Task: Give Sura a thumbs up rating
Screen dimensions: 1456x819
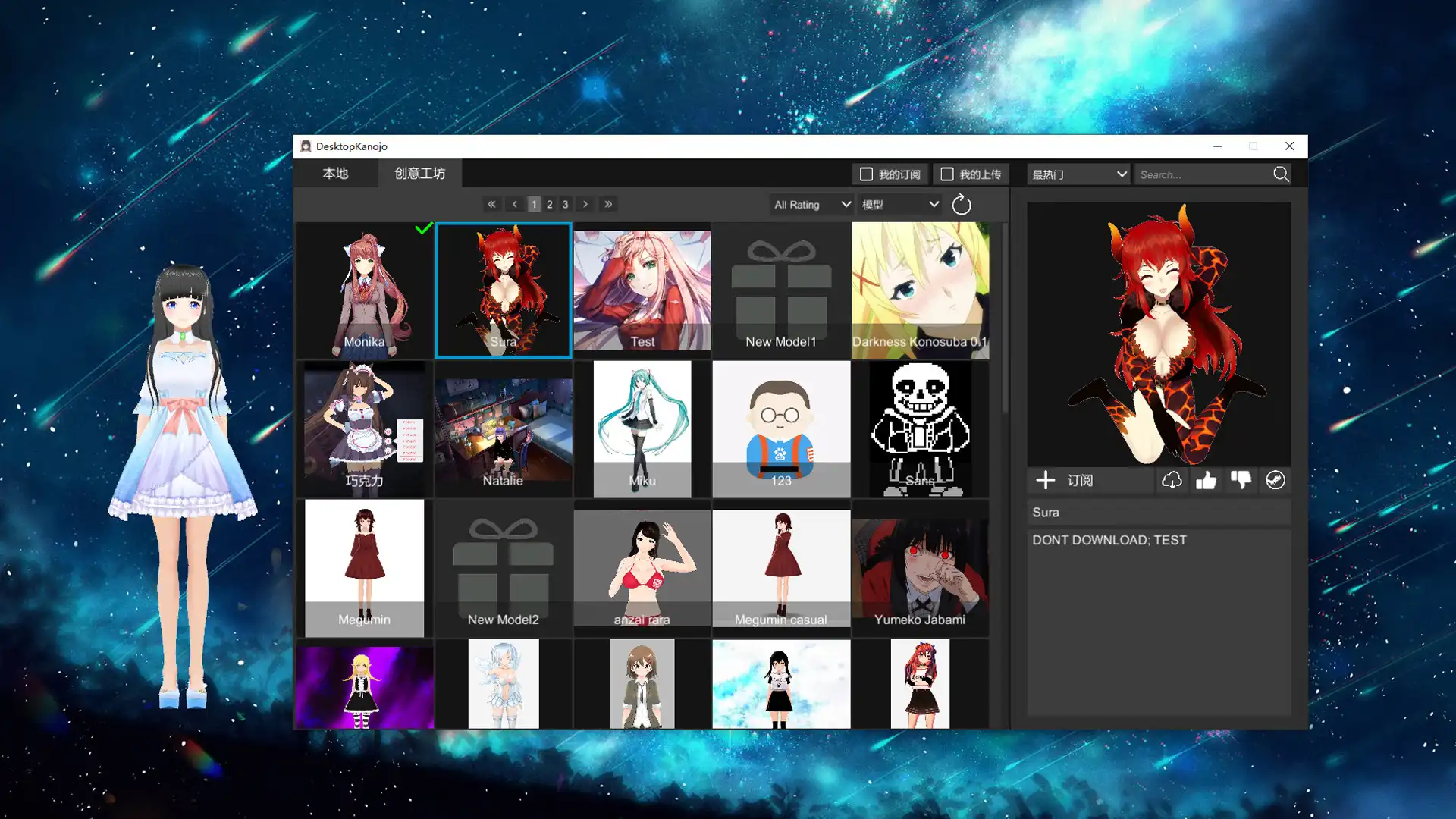Action: pos(1206,480)
